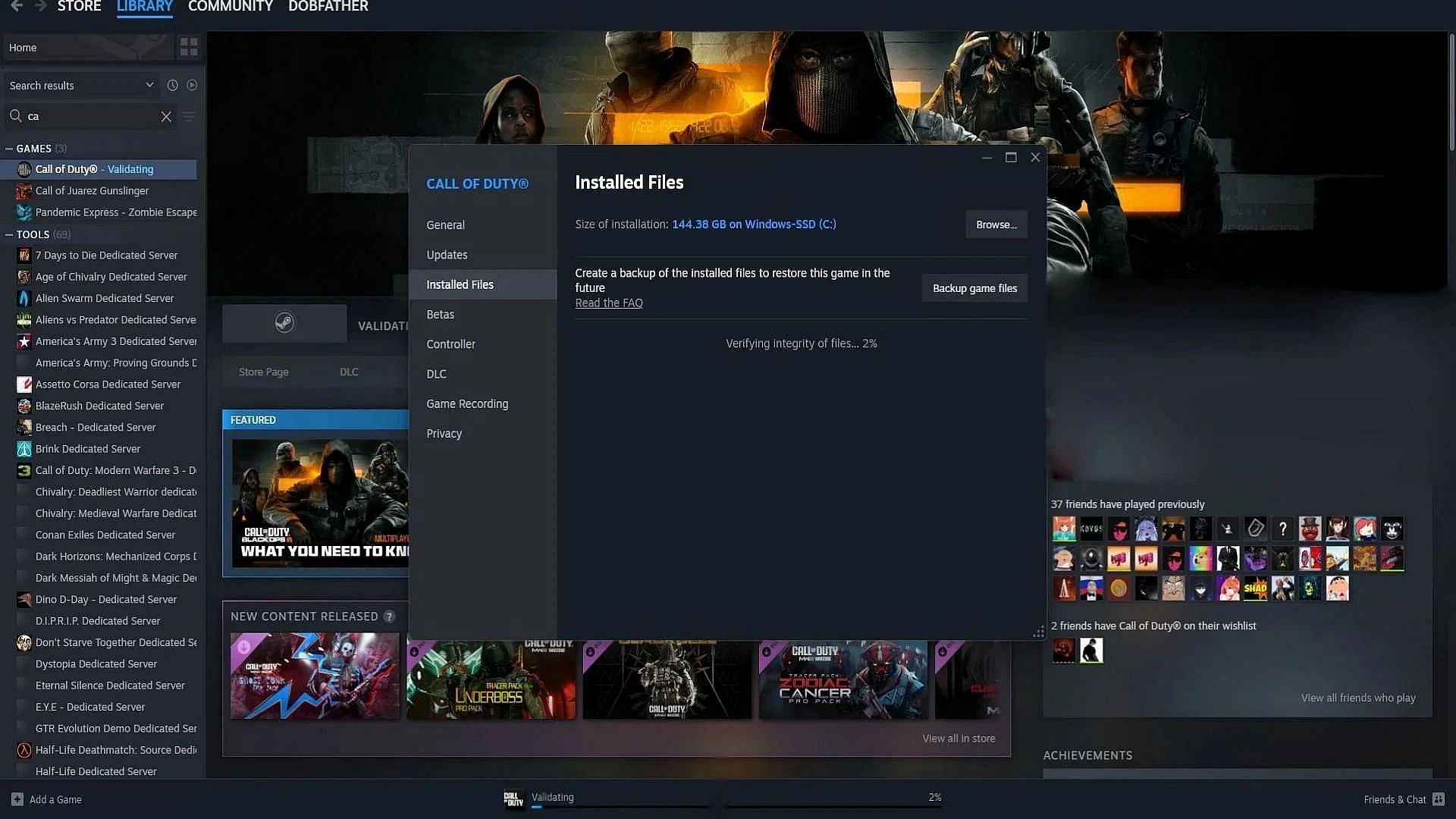
Task: Click Backup game files button
Action: pyautogui.click(x=975, y=288)
